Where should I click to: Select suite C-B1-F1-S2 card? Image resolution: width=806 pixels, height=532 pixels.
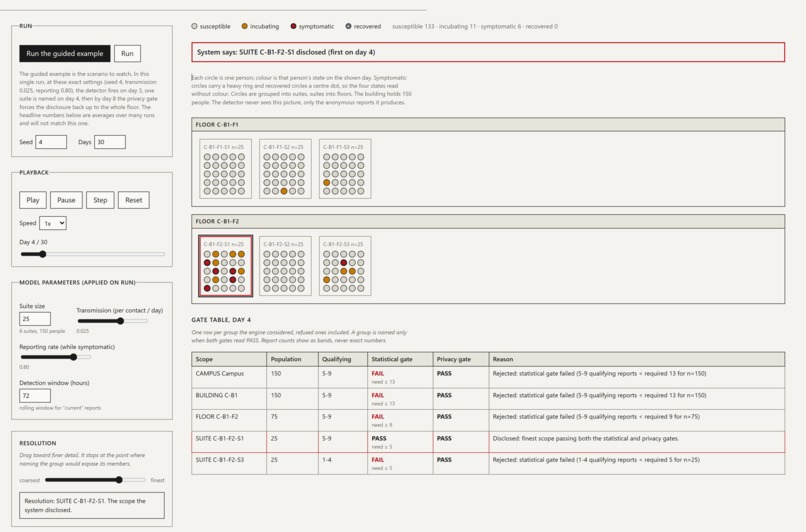click(285, 169)
